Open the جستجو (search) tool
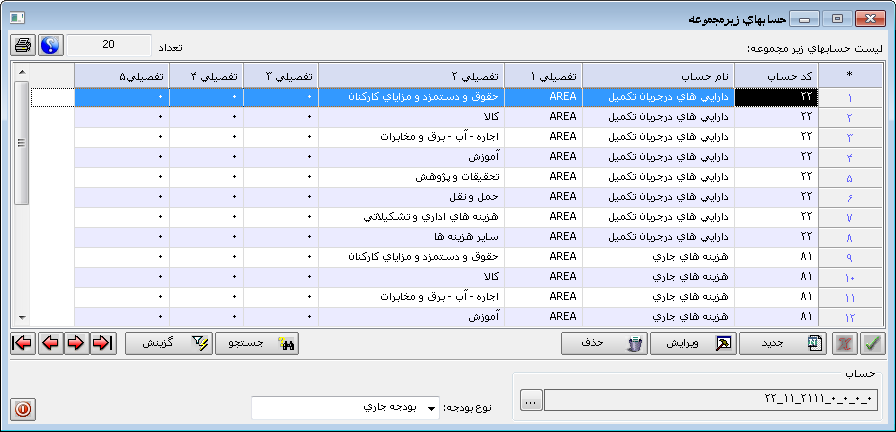Image resolution: width=896 pixels, height=432 pixels. click(256, 343)
